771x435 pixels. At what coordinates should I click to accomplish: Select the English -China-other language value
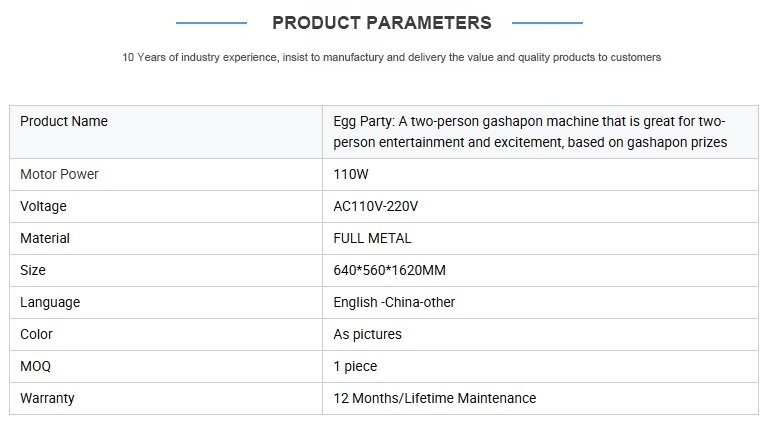click(x=394, y=303)
